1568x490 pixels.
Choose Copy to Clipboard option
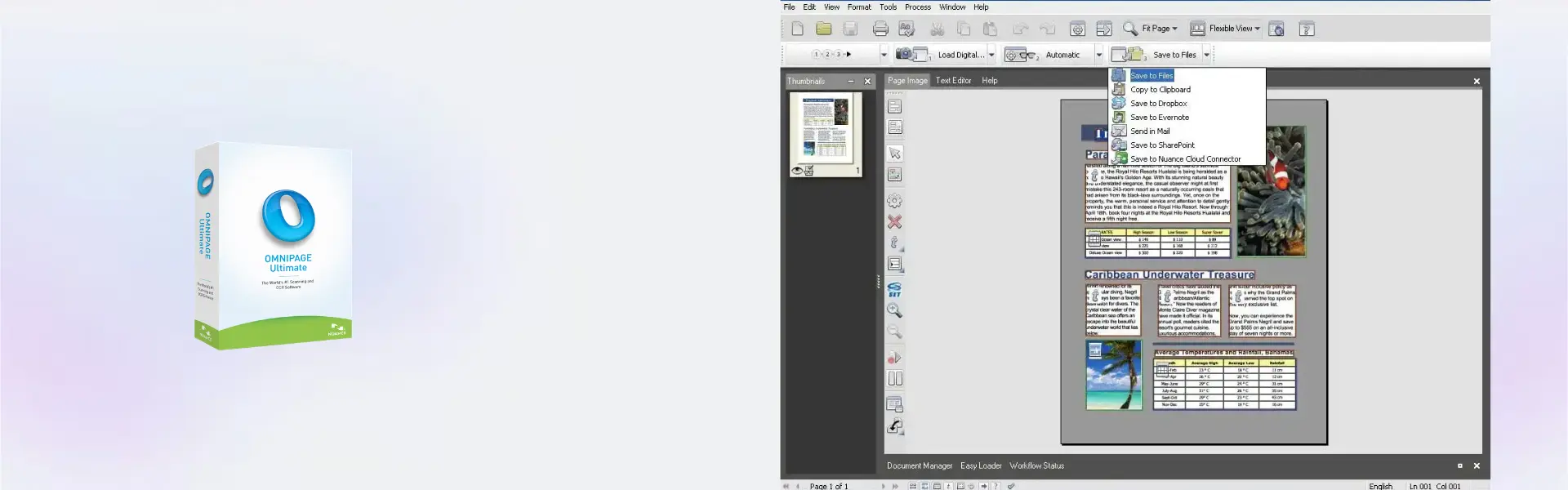pos(1187,89)
